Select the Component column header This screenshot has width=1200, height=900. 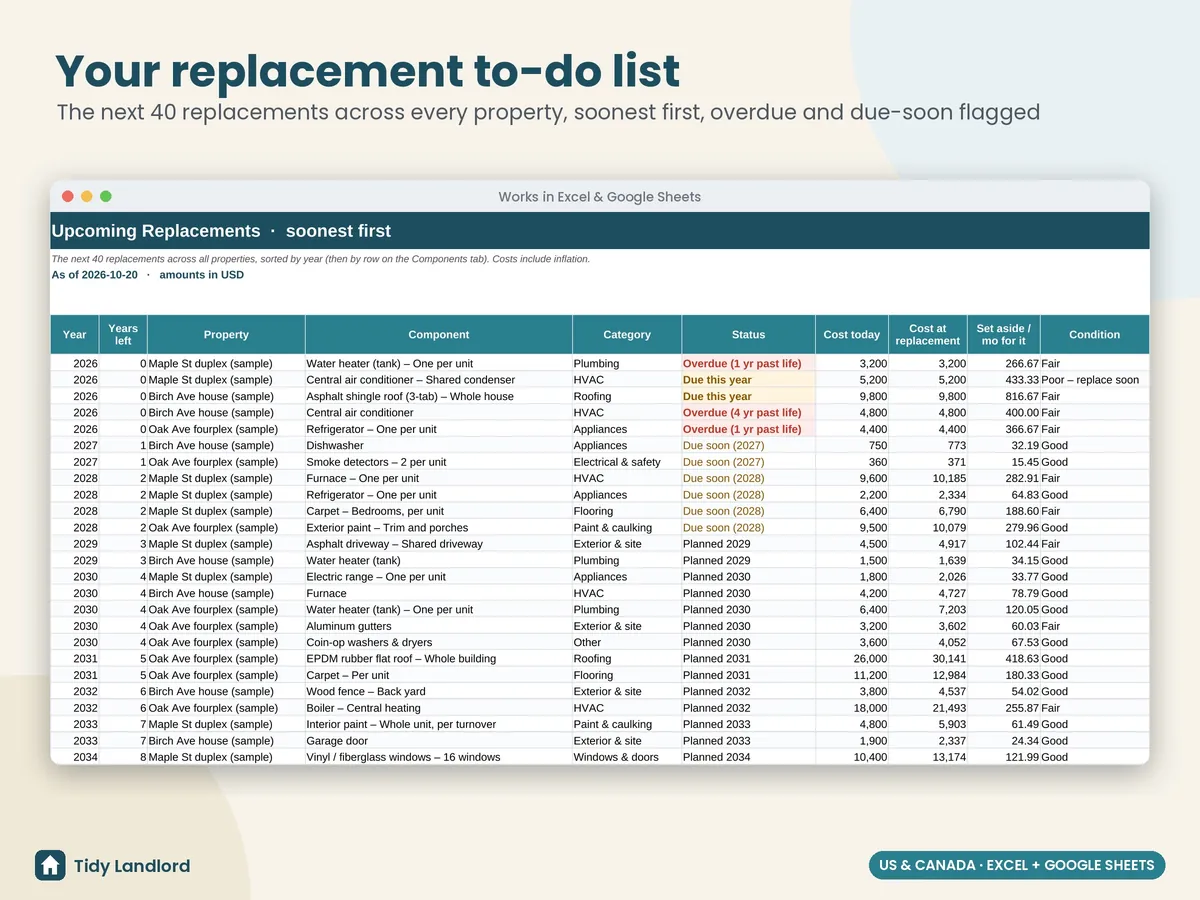439,335
